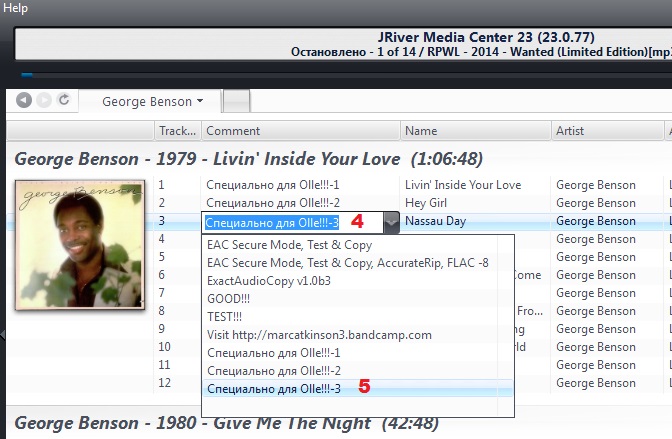The width and height of the screenshot is (672, 439).
Task: Select the marcatkinson3.bandcamp.com comment option
Action: coord(319,335)
